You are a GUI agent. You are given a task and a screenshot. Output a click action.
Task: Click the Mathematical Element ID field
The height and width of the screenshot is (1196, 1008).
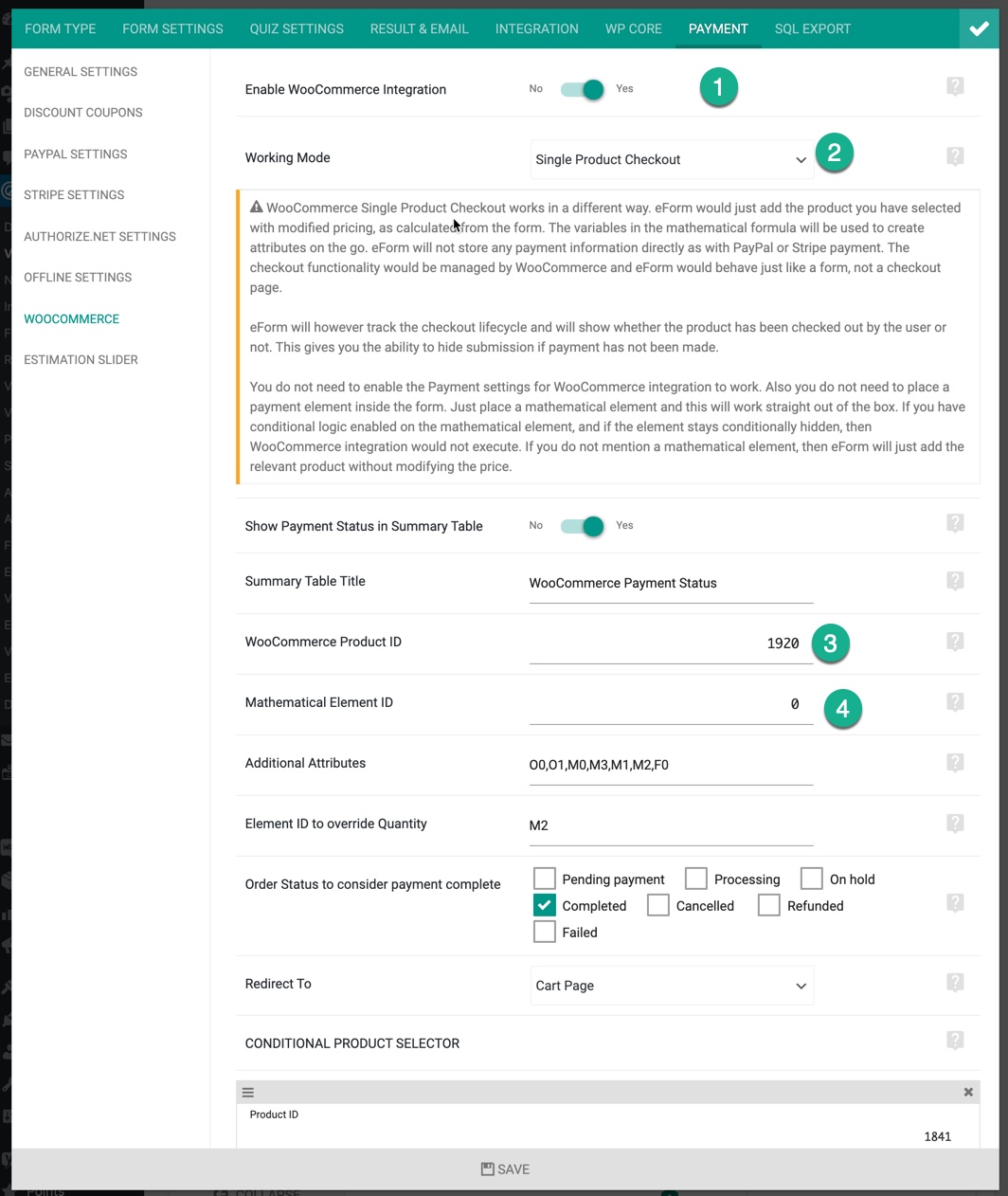click(671, 704)
